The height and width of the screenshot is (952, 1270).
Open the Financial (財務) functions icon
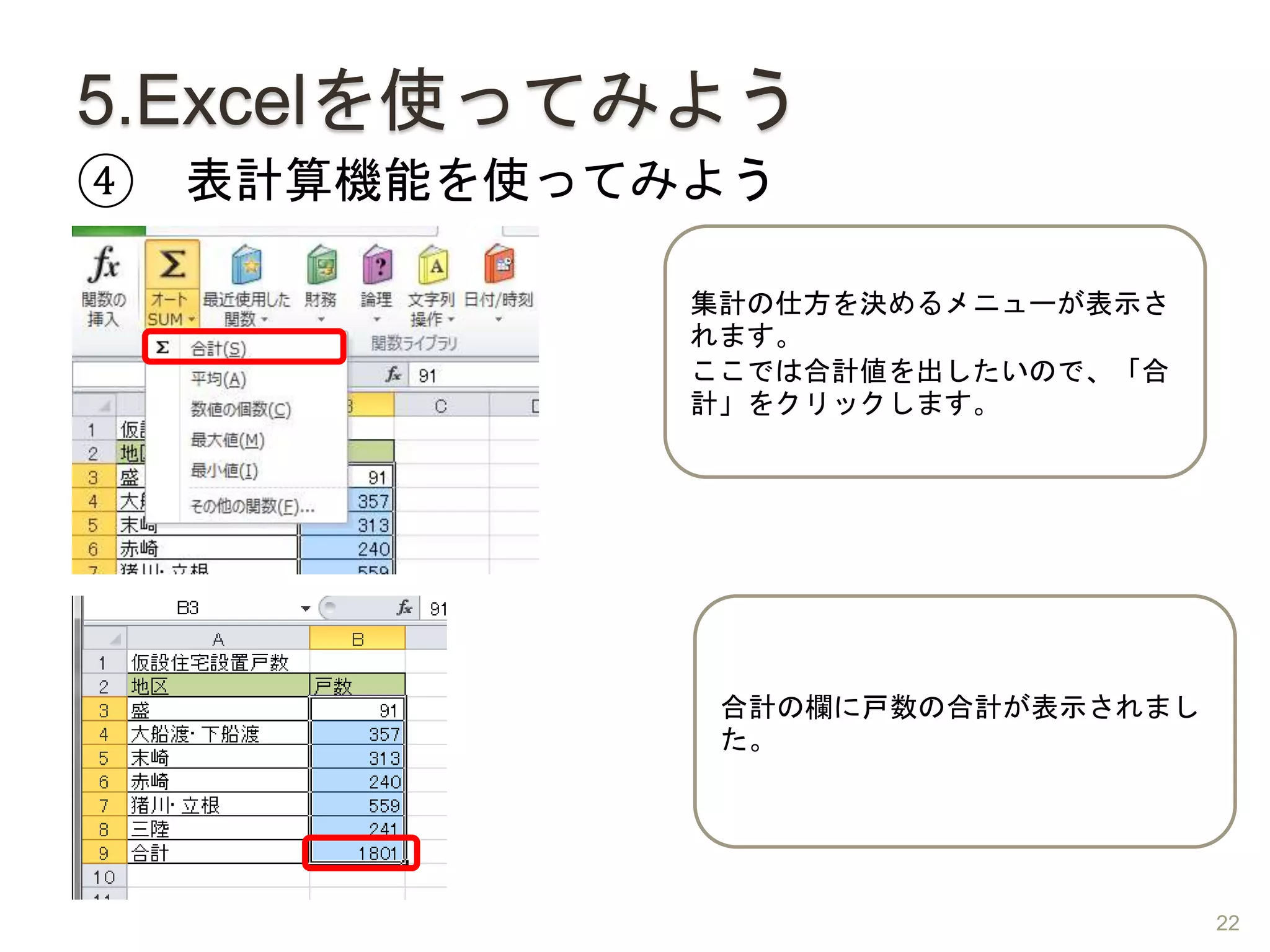pyautogui.click(x=321, y=265)
